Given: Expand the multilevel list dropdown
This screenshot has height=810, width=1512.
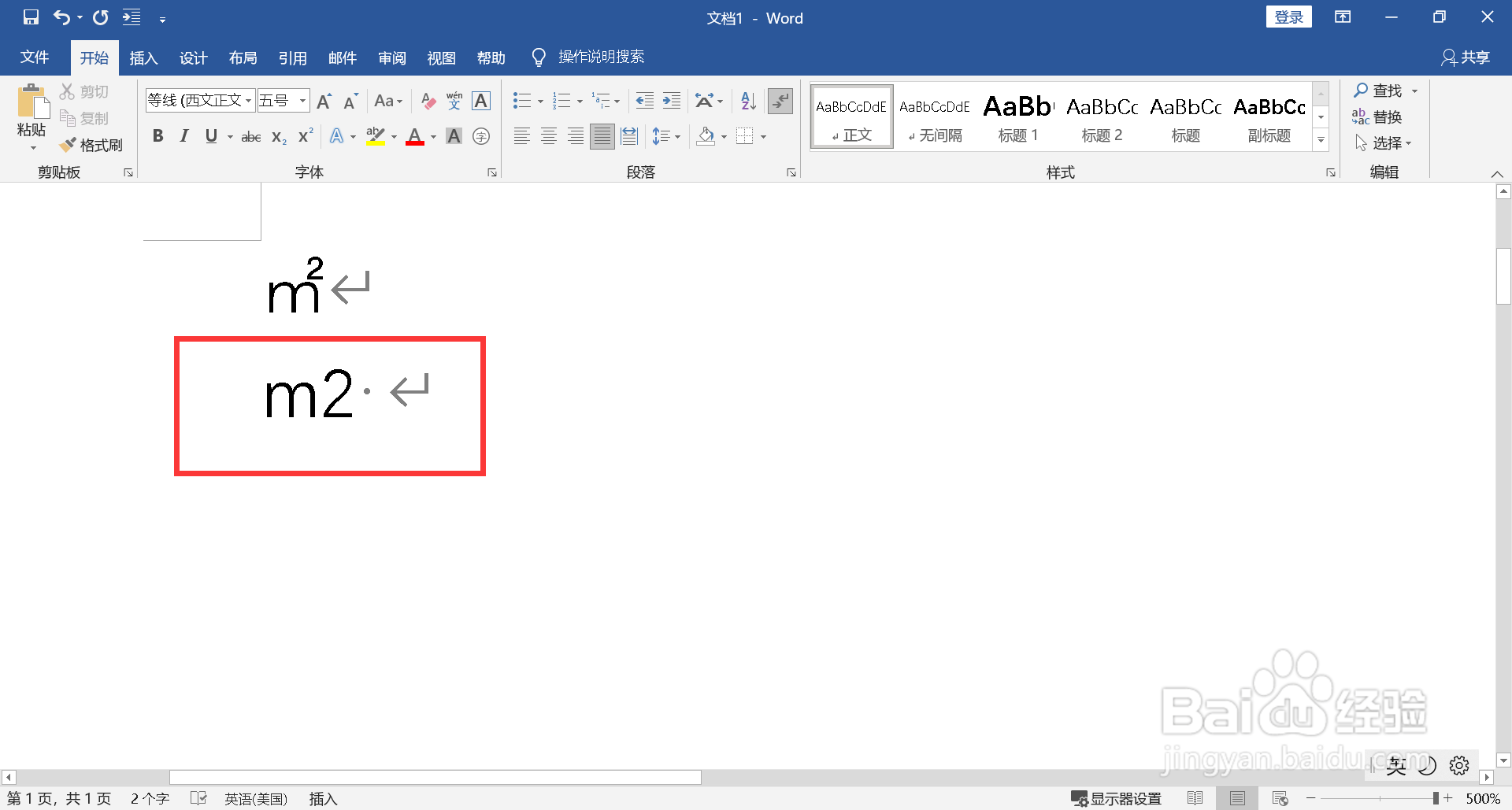Looking at the screenshot, I should click(617, 102).
